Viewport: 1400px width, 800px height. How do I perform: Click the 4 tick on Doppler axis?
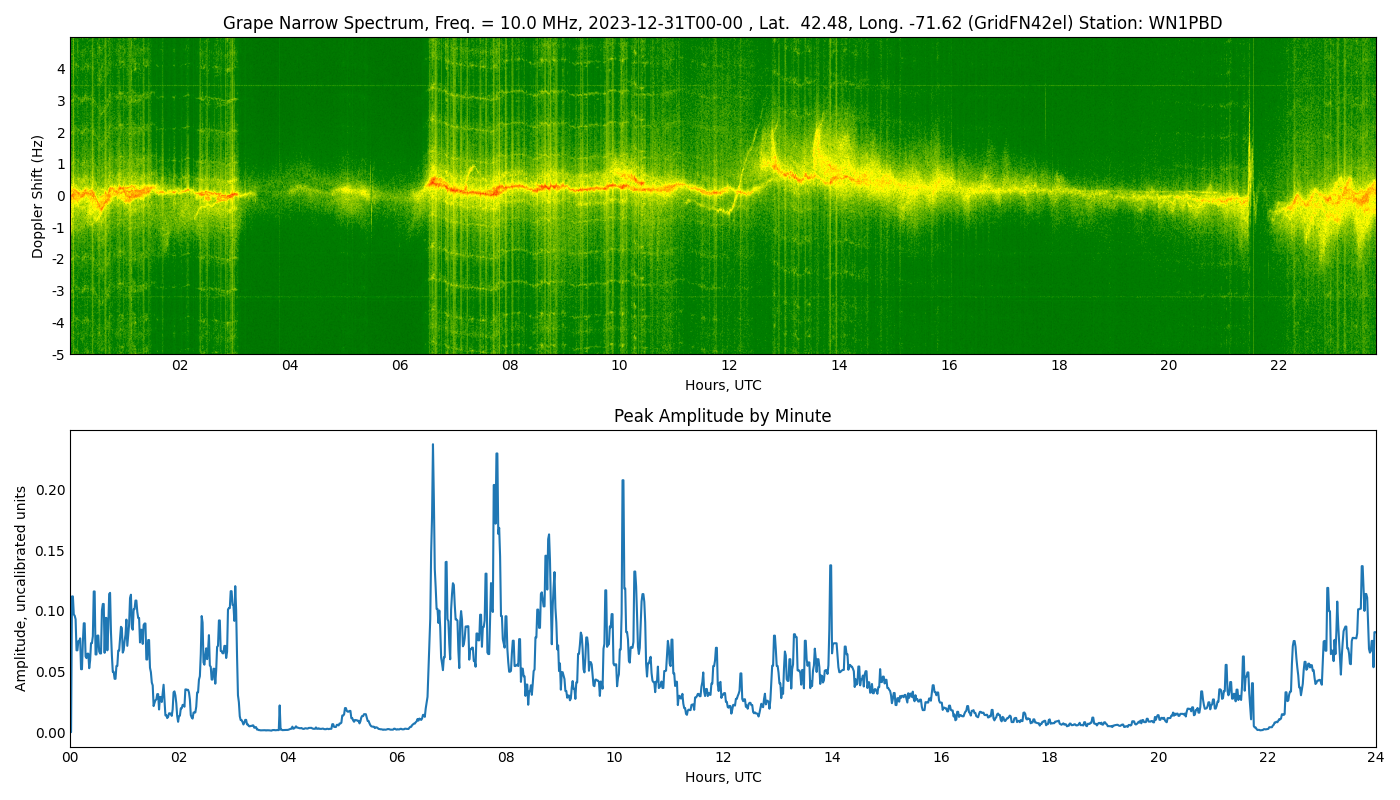(61, 69)
